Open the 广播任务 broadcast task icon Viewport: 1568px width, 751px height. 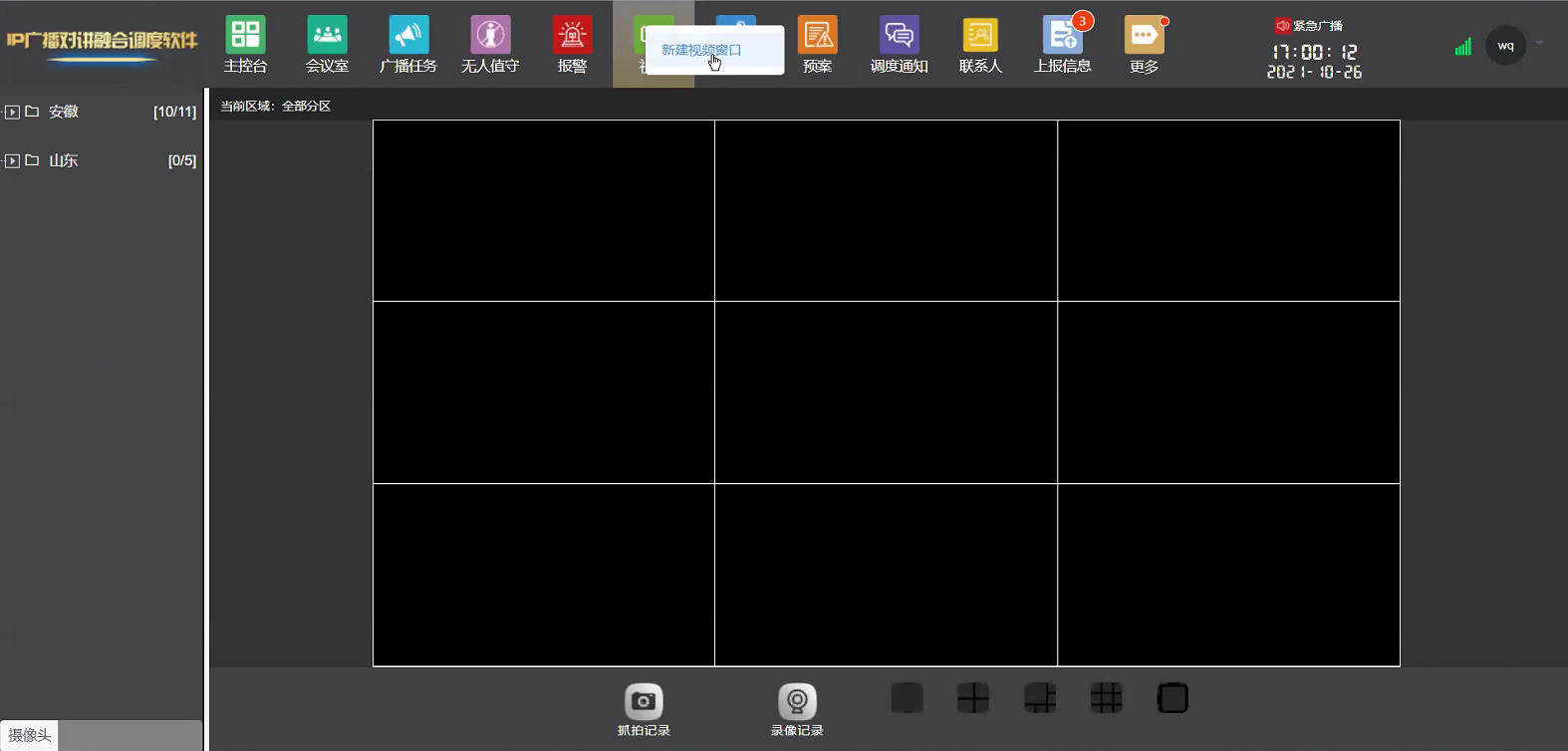pos(408,45)
